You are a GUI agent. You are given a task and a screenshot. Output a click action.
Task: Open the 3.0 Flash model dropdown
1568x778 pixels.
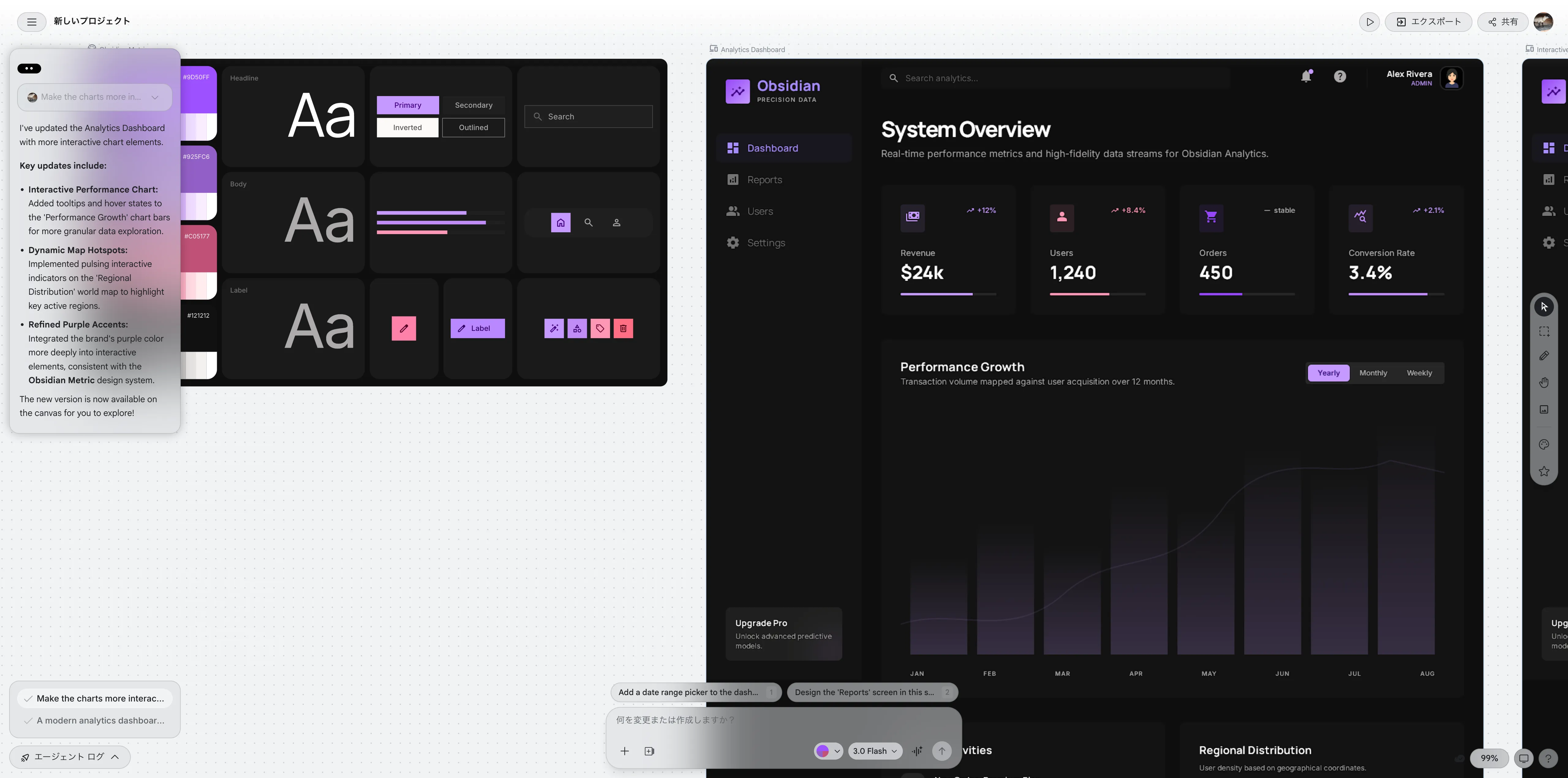(x=875, y=751)
